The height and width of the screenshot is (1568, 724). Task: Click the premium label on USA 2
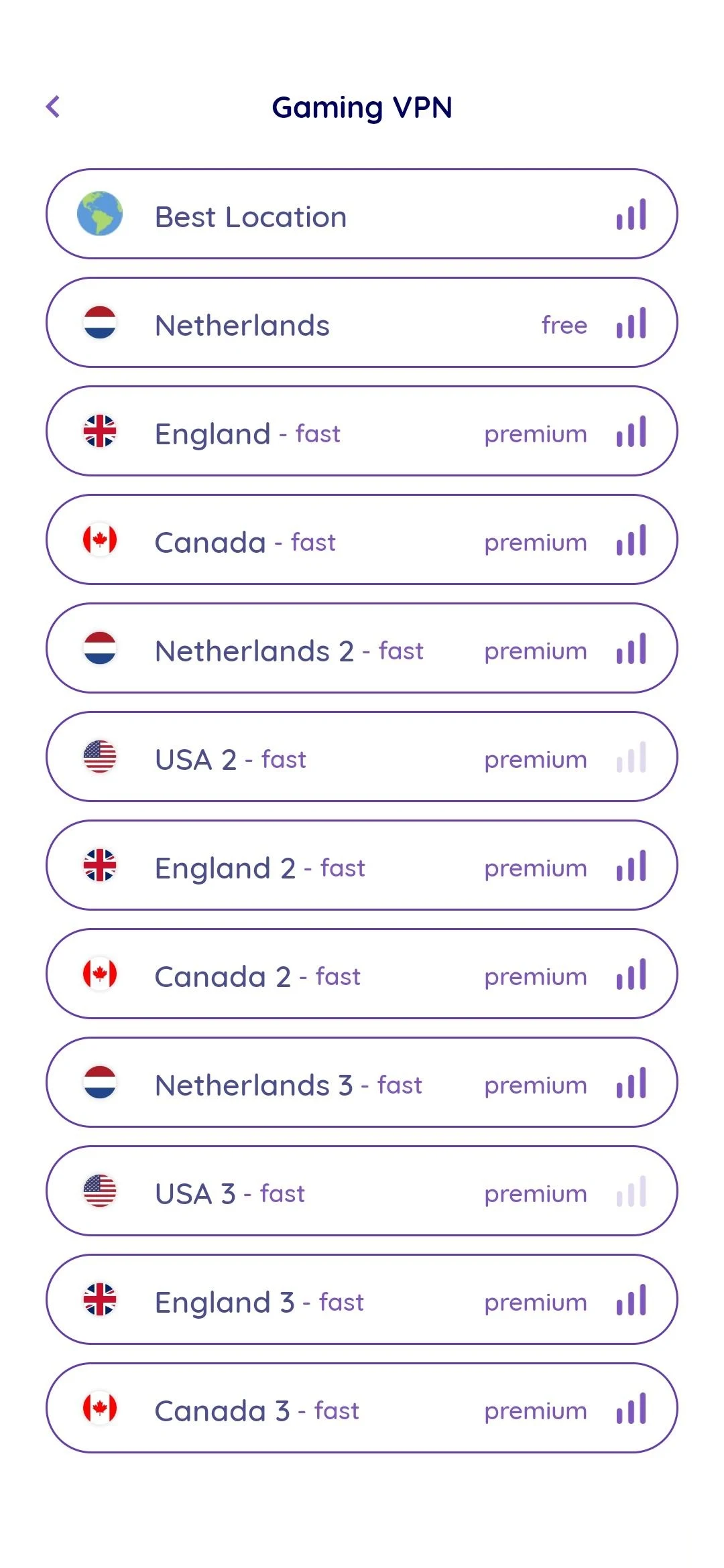536,759
